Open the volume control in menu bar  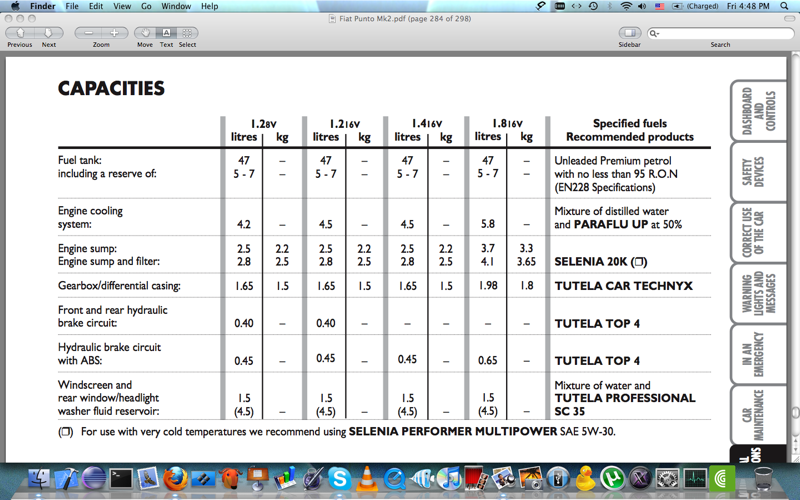[x=643, y=6]
